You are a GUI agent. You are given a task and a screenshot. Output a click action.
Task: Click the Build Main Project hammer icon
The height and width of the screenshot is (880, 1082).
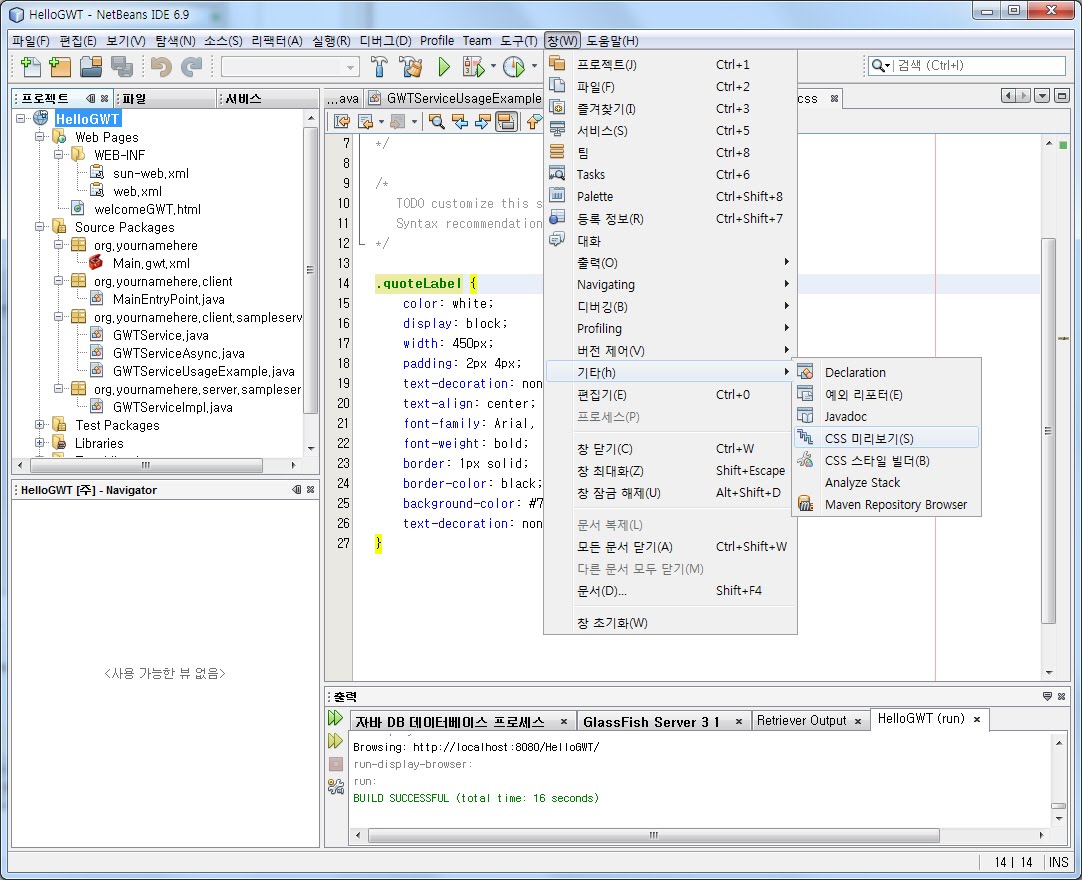pos(379,66)
